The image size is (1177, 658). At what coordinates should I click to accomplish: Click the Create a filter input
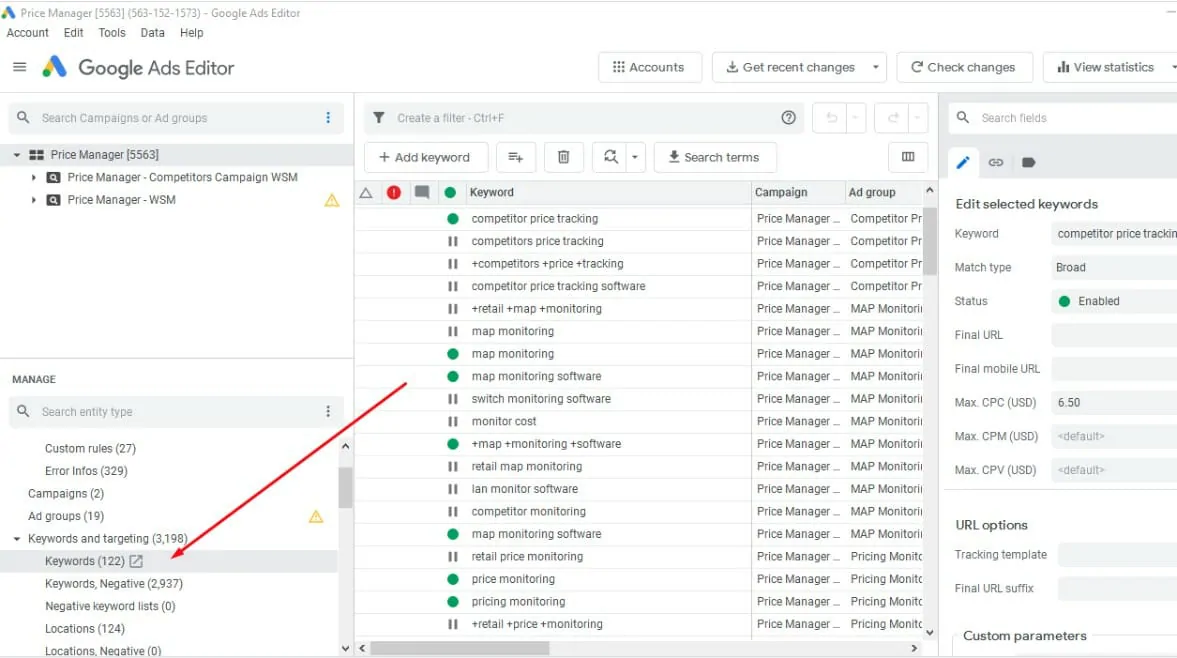585,118
